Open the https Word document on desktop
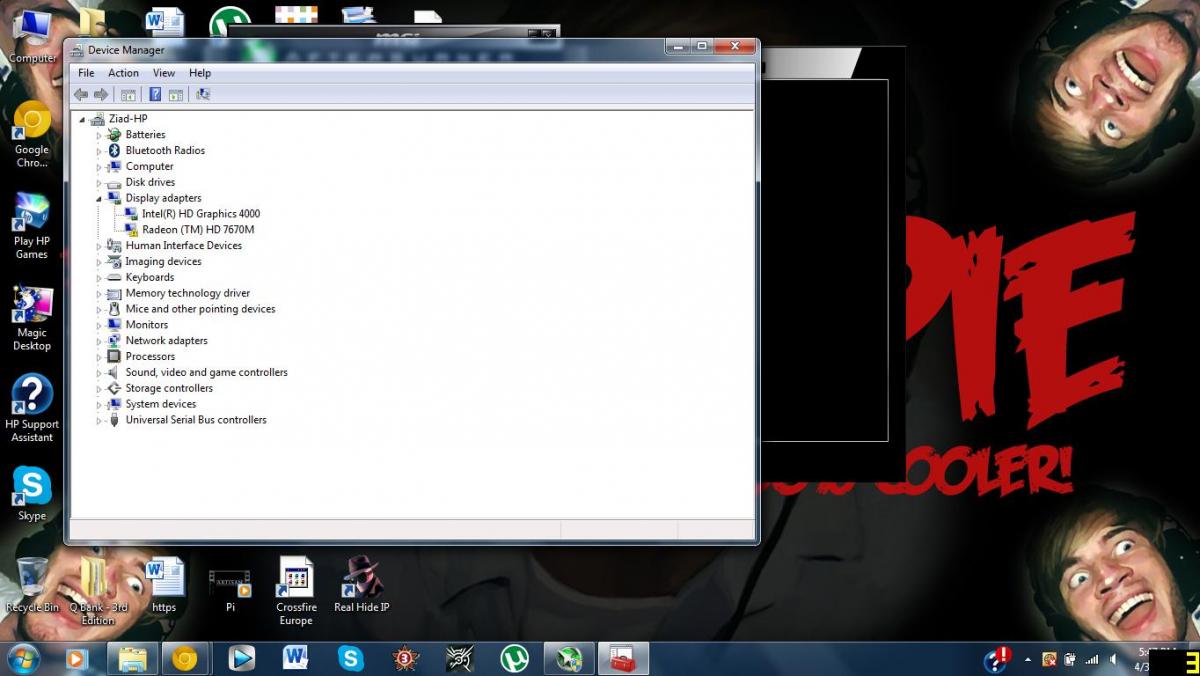This screenshot has width=1200, height=676. 164,585
